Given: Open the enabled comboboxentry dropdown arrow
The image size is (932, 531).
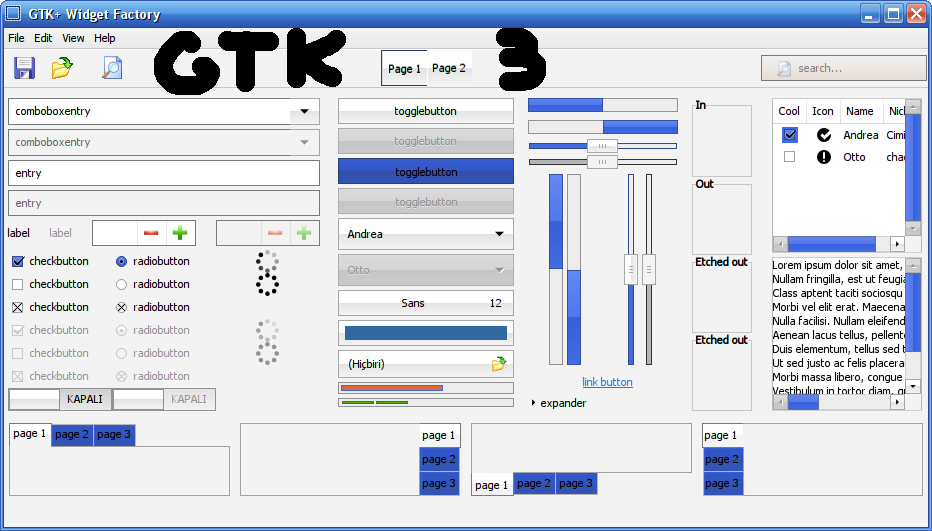Looking at the screenshot, I should tap(304, 111).
